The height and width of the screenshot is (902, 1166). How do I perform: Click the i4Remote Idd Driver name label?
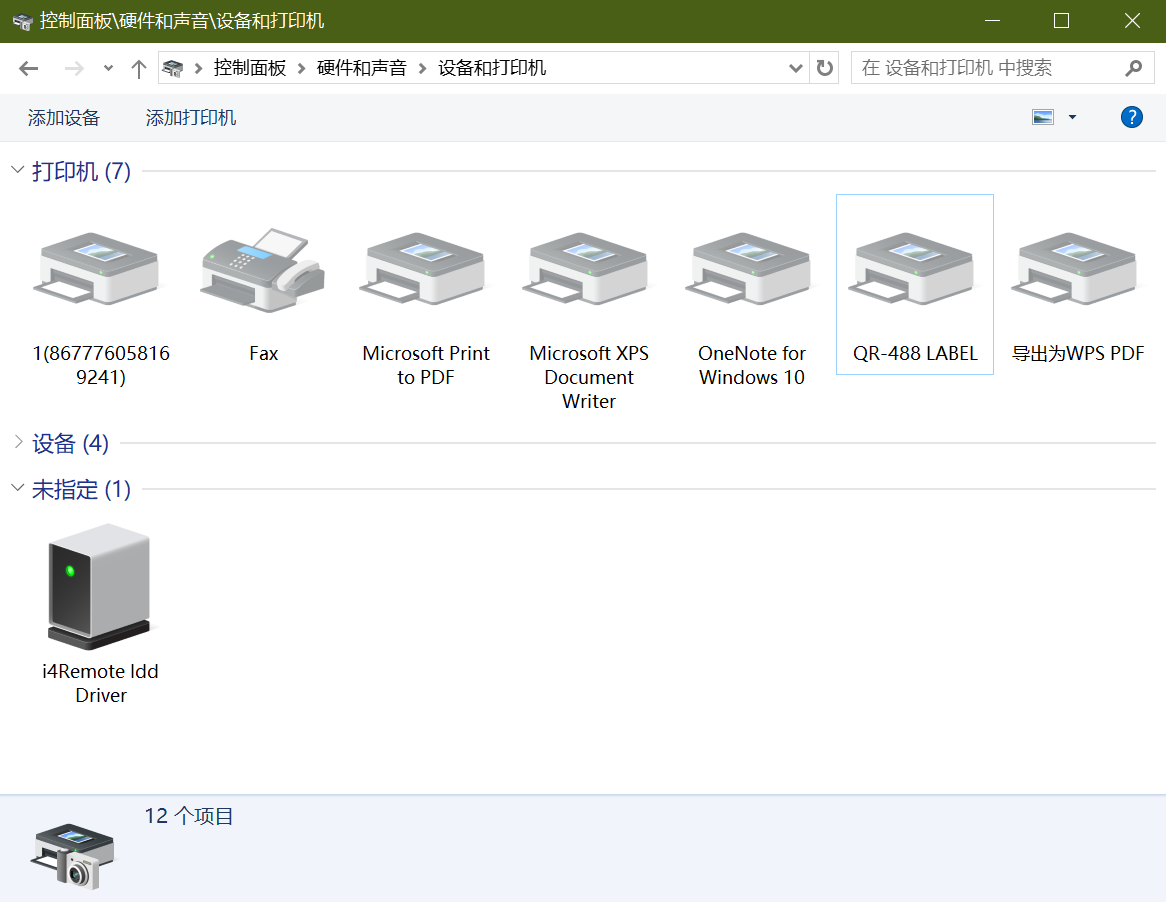coord(100,683)
